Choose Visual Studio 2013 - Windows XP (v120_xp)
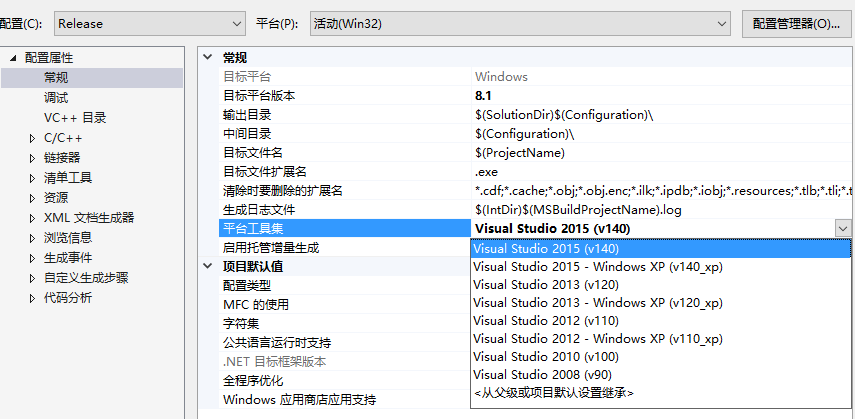Viewport: 855px width, 419px height. pyautogui.click(x=660, y=303)
